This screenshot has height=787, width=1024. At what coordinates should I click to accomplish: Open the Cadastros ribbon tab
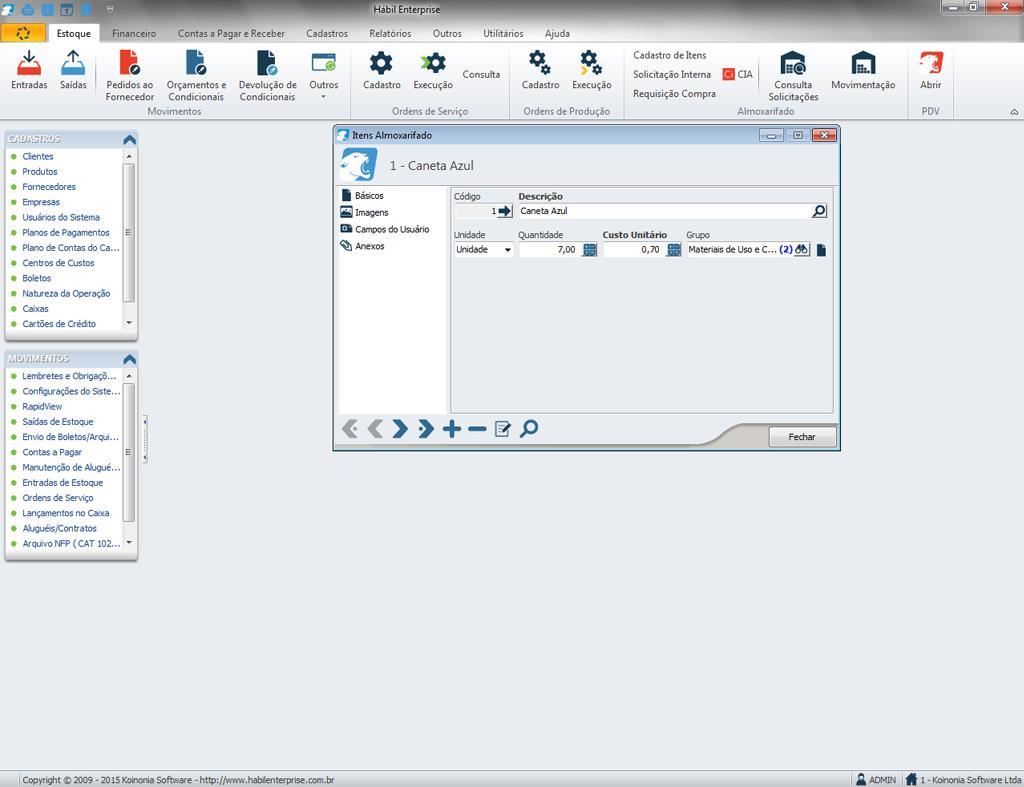pyautogui.click(x=327, y=33)
